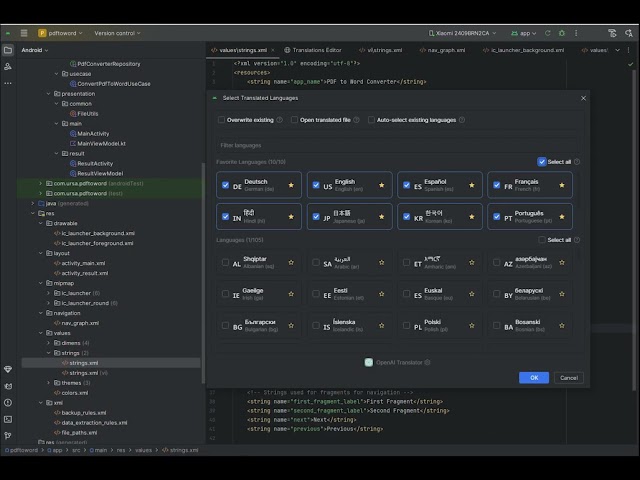640x480 pixels.
Task: Enable Auto-select existing languages checkbox
Action: (x=371, y=120)
